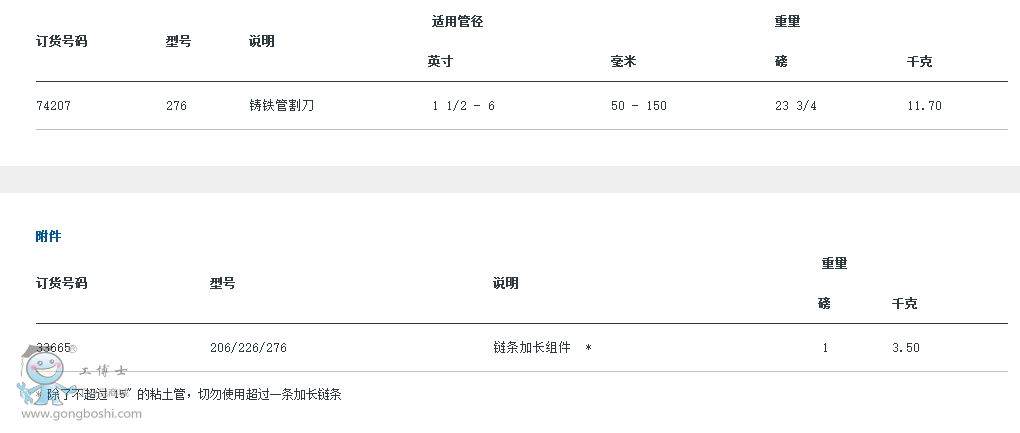Image resolution: width=1020 pixels, height=433 pixels.
Task: Select order number 74207
Action: (53, 105)
